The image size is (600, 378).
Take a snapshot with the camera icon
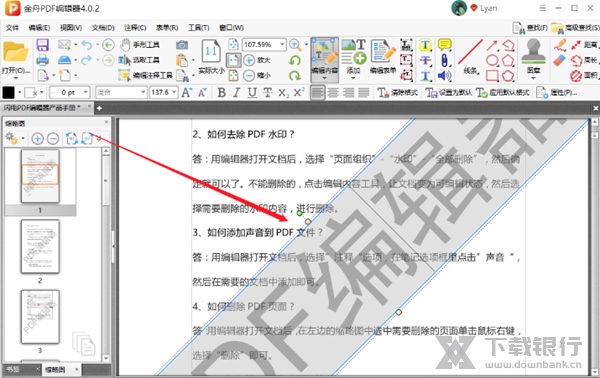pyautogui.click(x=182, y=45)
